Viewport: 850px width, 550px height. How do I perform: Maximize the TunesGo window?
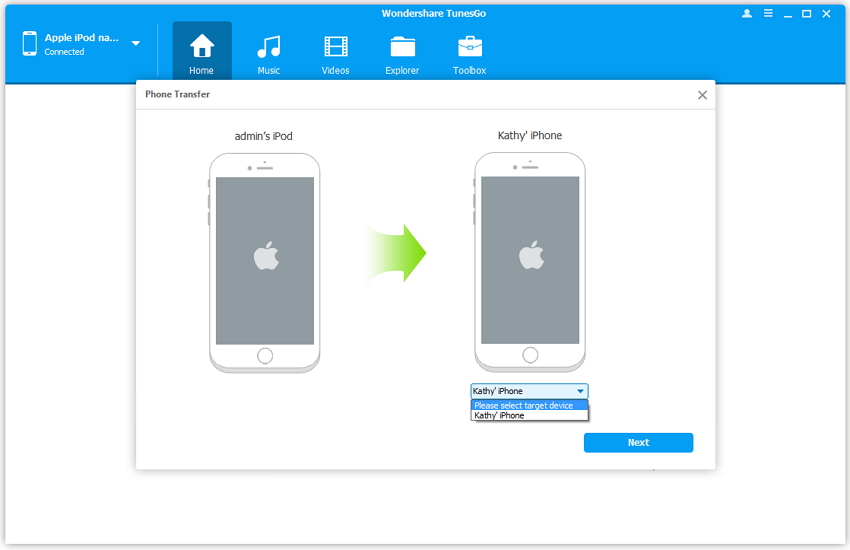pos(807,14)
